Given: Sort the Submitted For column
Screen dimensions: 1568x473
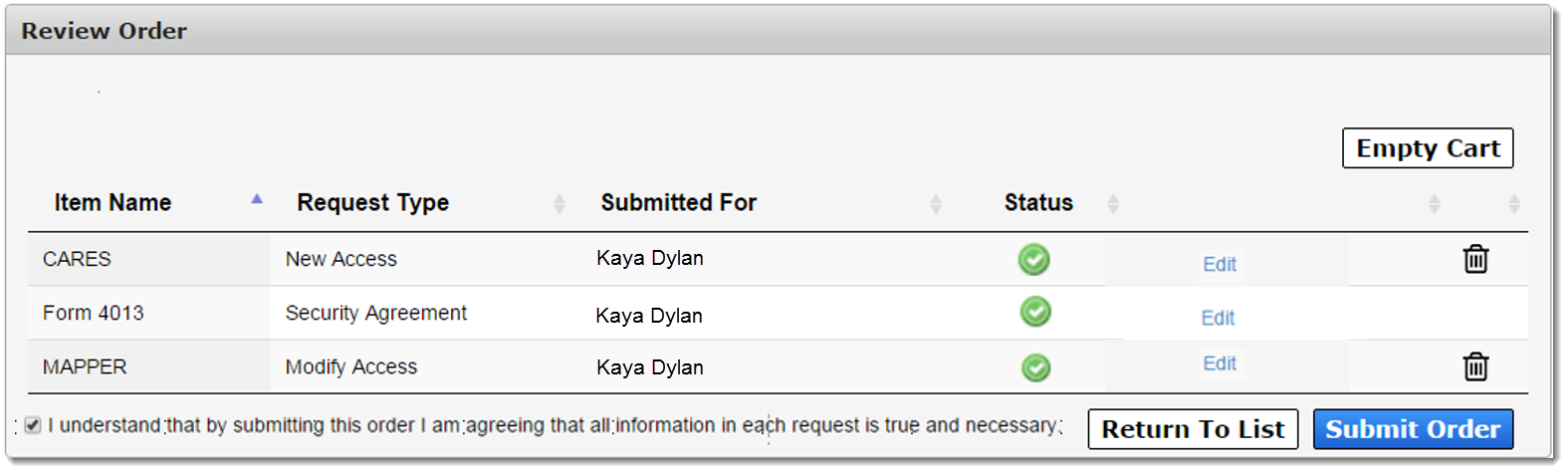Looking at the screenshot, I should (x=936, y=204).
